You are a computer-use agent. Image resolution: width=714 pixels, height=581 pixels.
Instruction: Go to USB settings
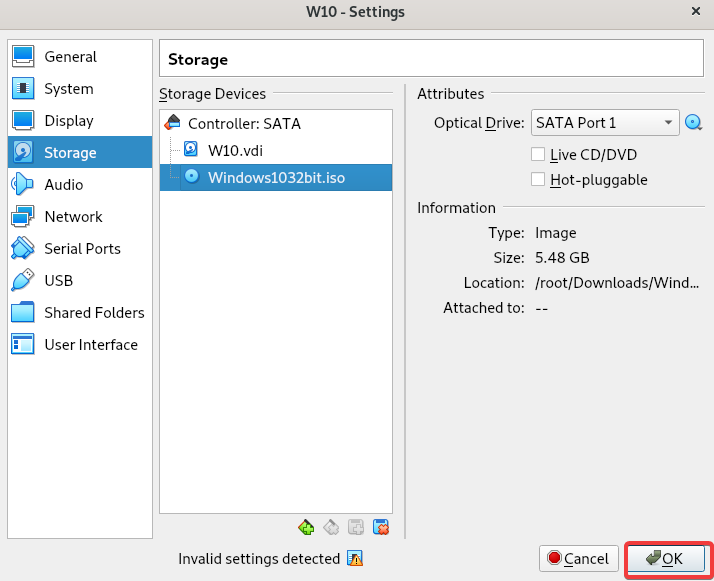coord(80,280)
